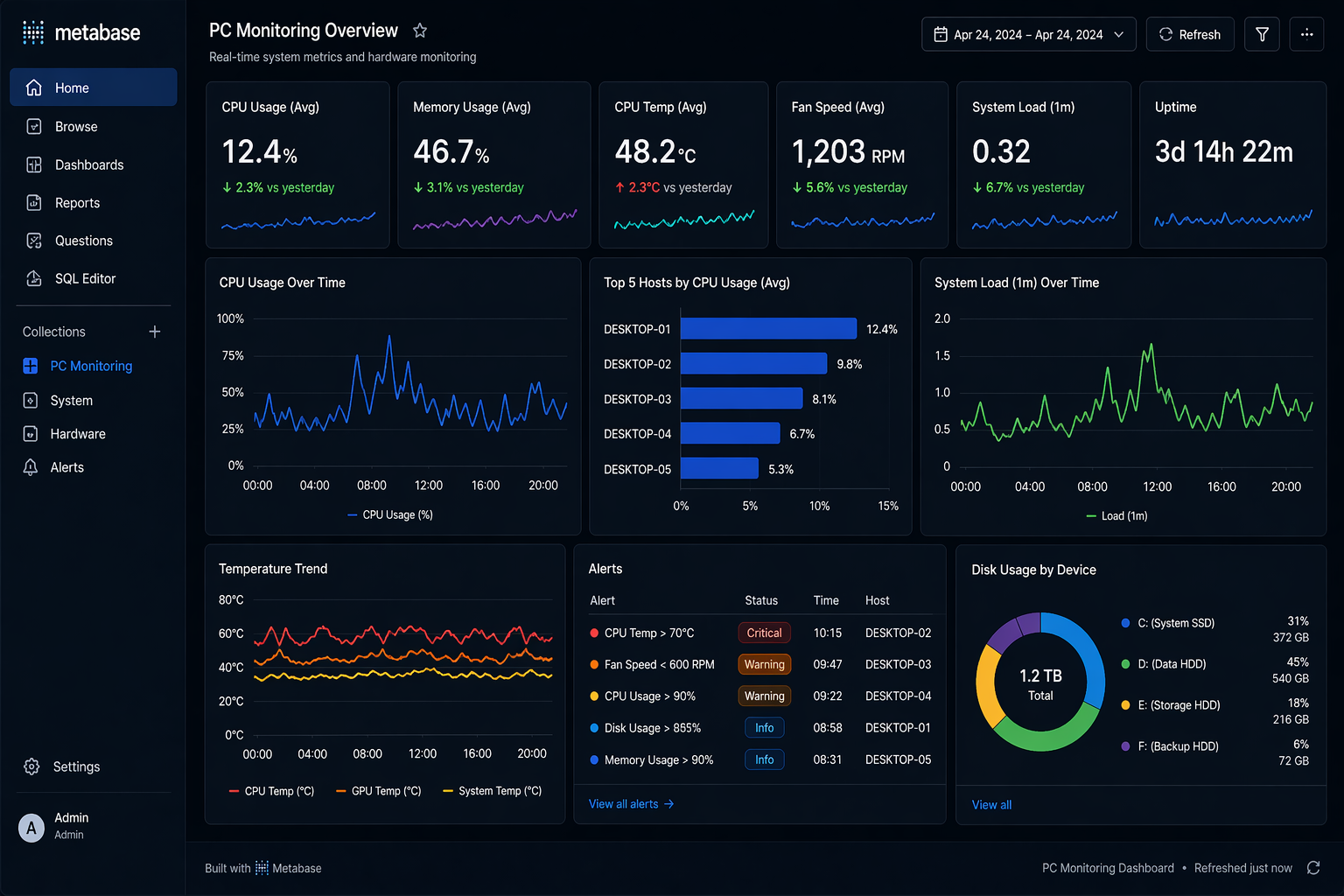Viewport: 1344px width, 896px height.
Task: Follow the View all alerts link
Action: 631,804
